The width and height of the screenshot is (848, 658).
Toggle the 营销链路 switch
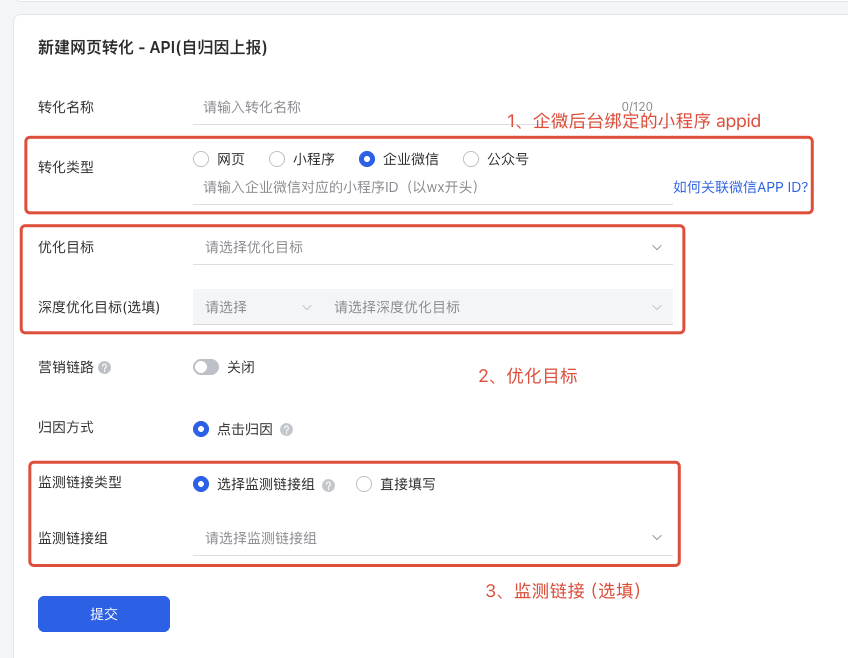[x=206, y=367]
